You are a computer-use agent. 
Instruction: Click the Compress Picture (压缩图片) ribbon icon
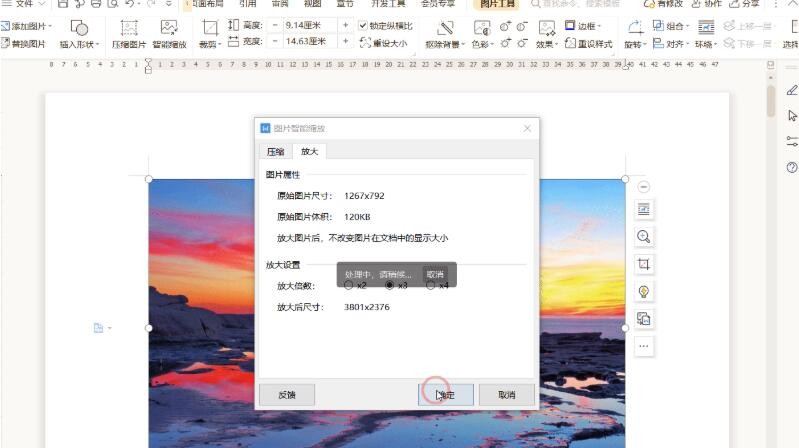coord(129,33)
